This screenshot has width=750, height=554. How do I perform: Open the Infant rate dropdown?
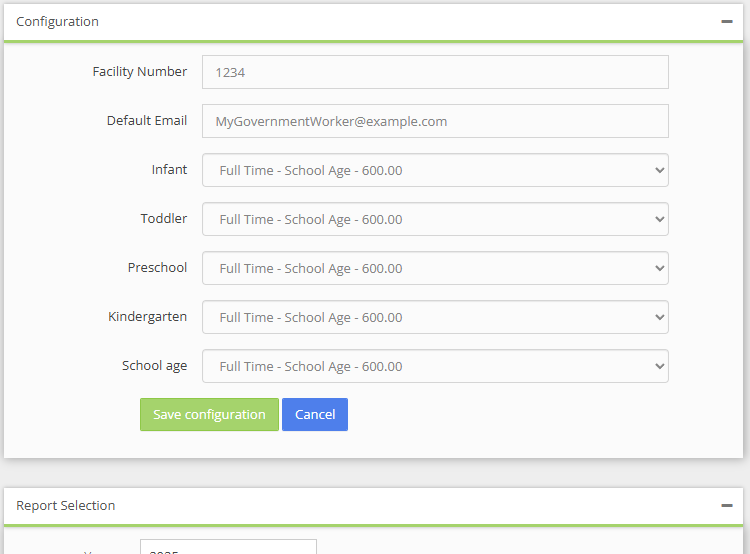[435, 170]
